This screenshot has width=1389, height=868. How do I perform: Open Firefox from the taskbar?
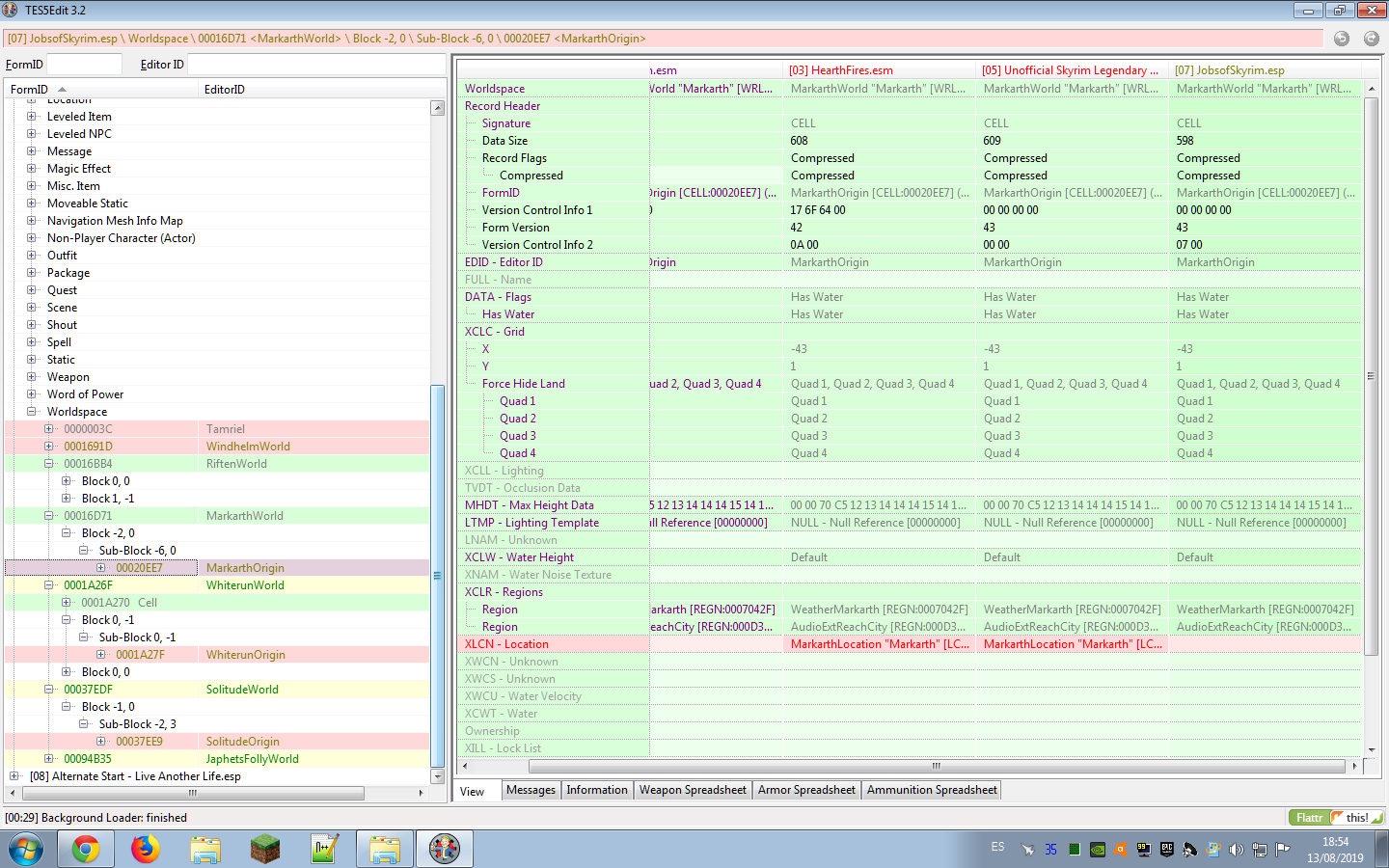[x=146, y=849]
